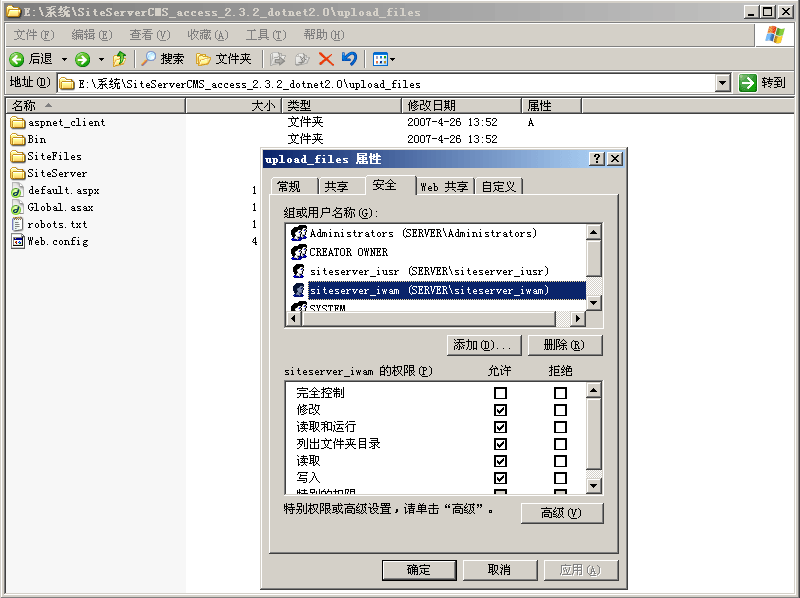This screenshot has width=800, height=598.
Task: Sort by the Modified Date (修改日期) column header
Action: [x=461, y=106]
